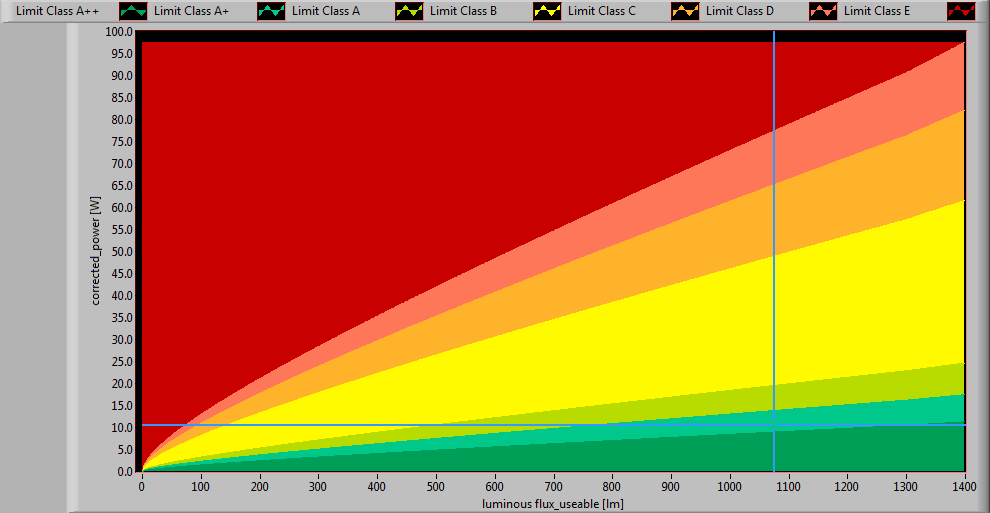The height and width of the screenshot is (513, 990).
Task: Click the large dark red plot region
Action: point(400,150)
